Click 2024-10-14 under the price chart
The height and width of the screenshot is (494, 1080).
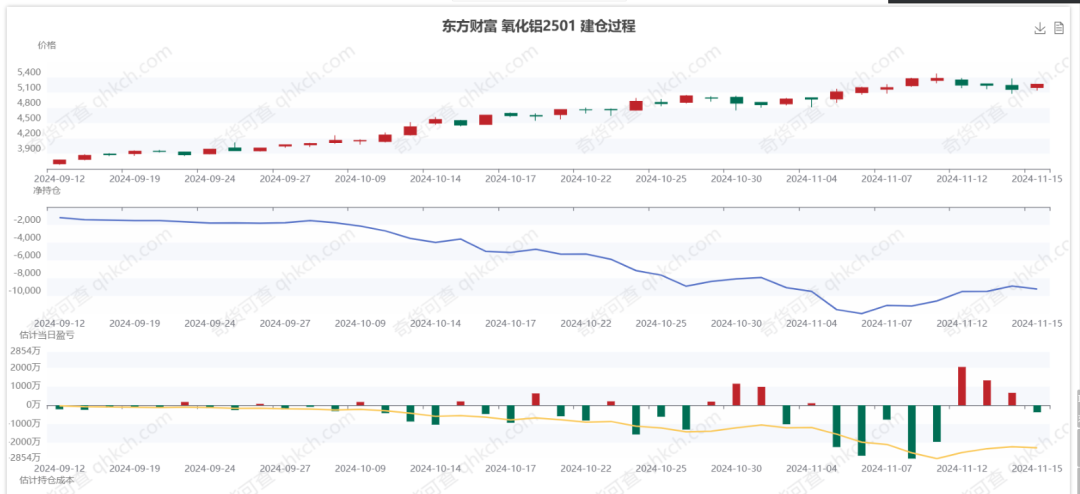(435, 178)
